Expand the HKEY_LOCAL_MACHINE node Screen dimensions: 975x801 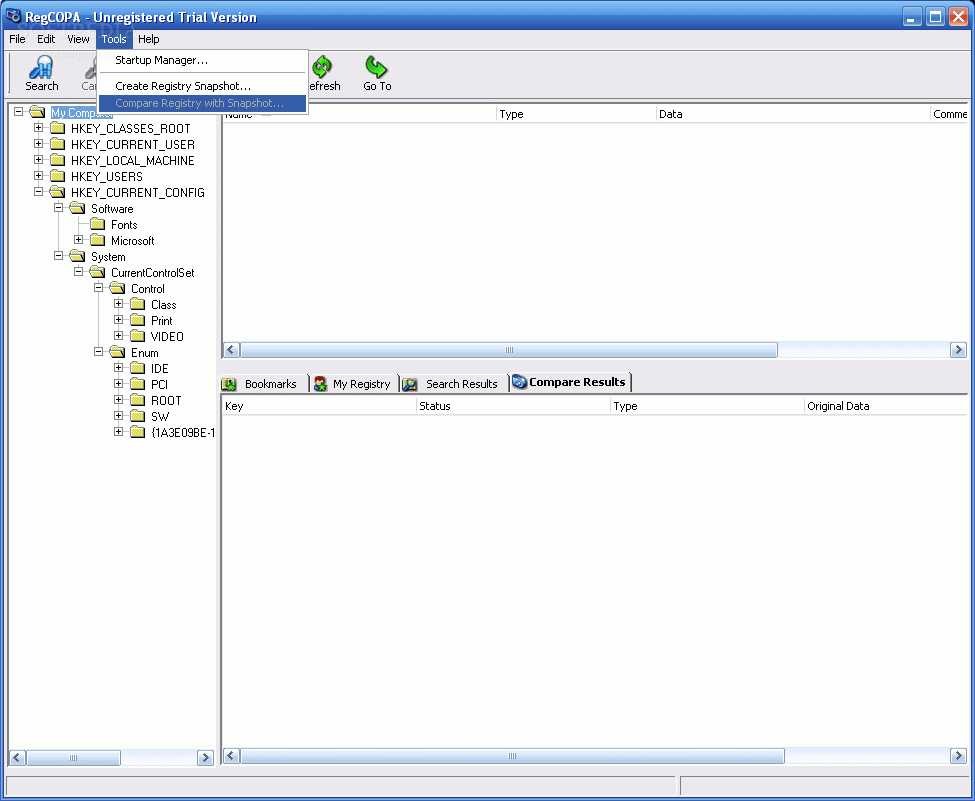pyautogui.click(x=39, y=160)
